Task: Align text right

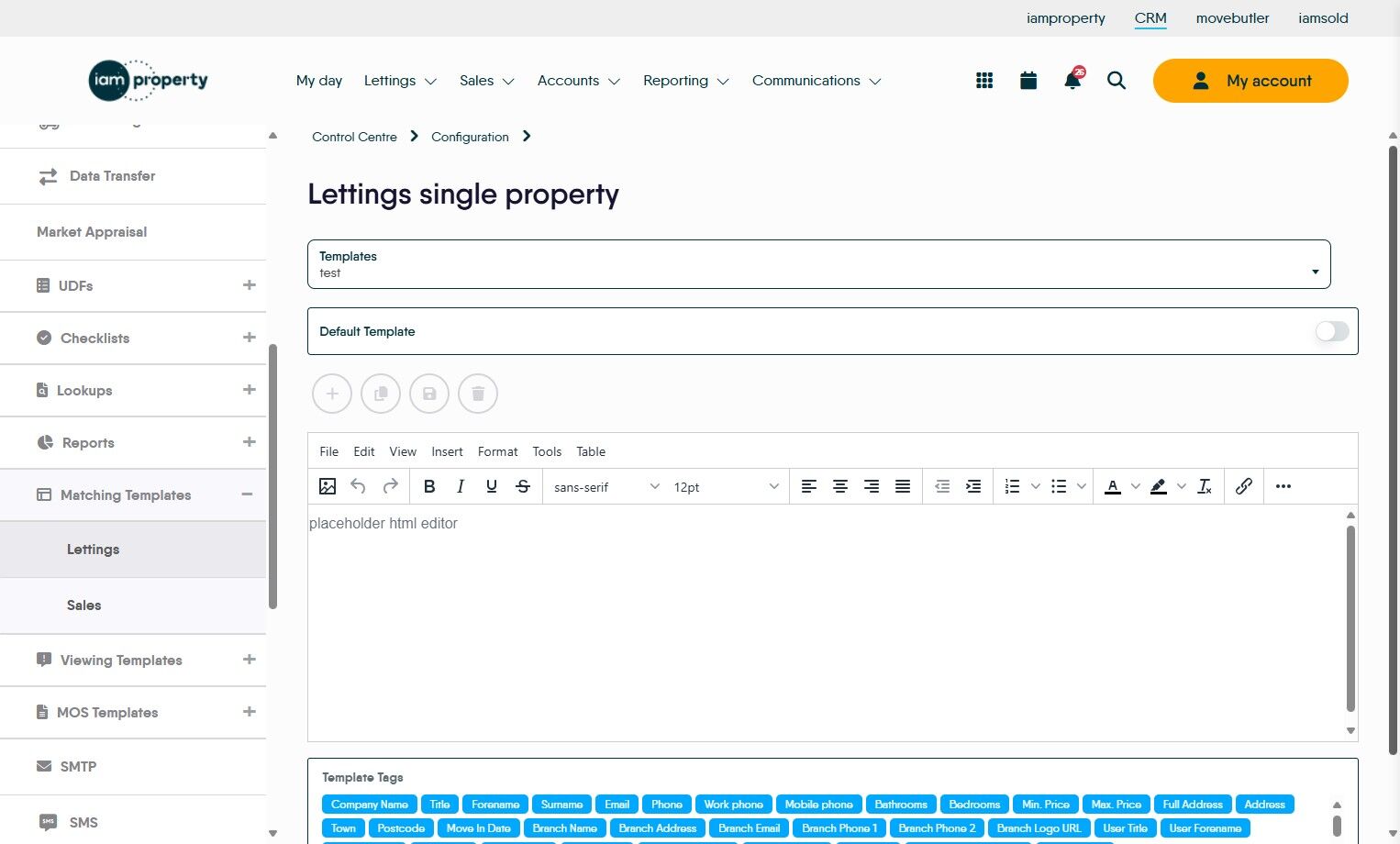Action: click(x=872, y=486)
